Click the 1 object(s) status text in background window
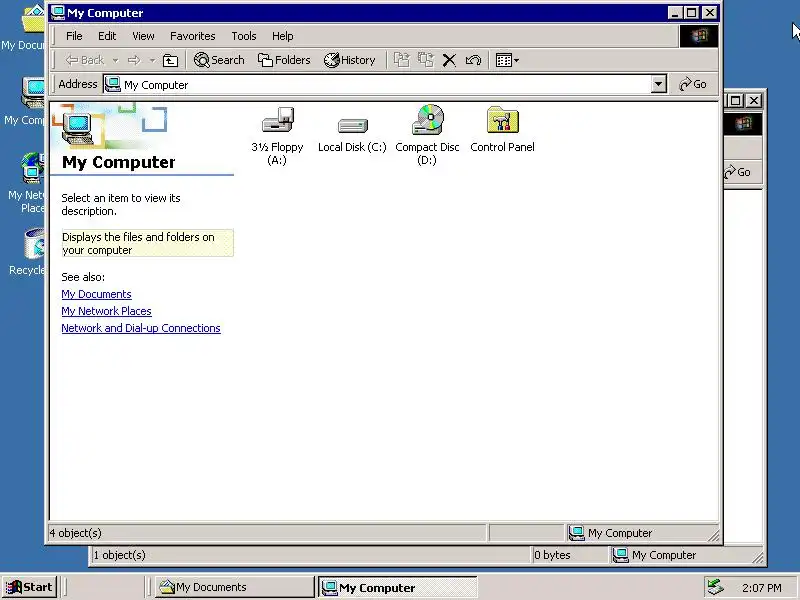 pyautogui.click(x=119, y=555)
